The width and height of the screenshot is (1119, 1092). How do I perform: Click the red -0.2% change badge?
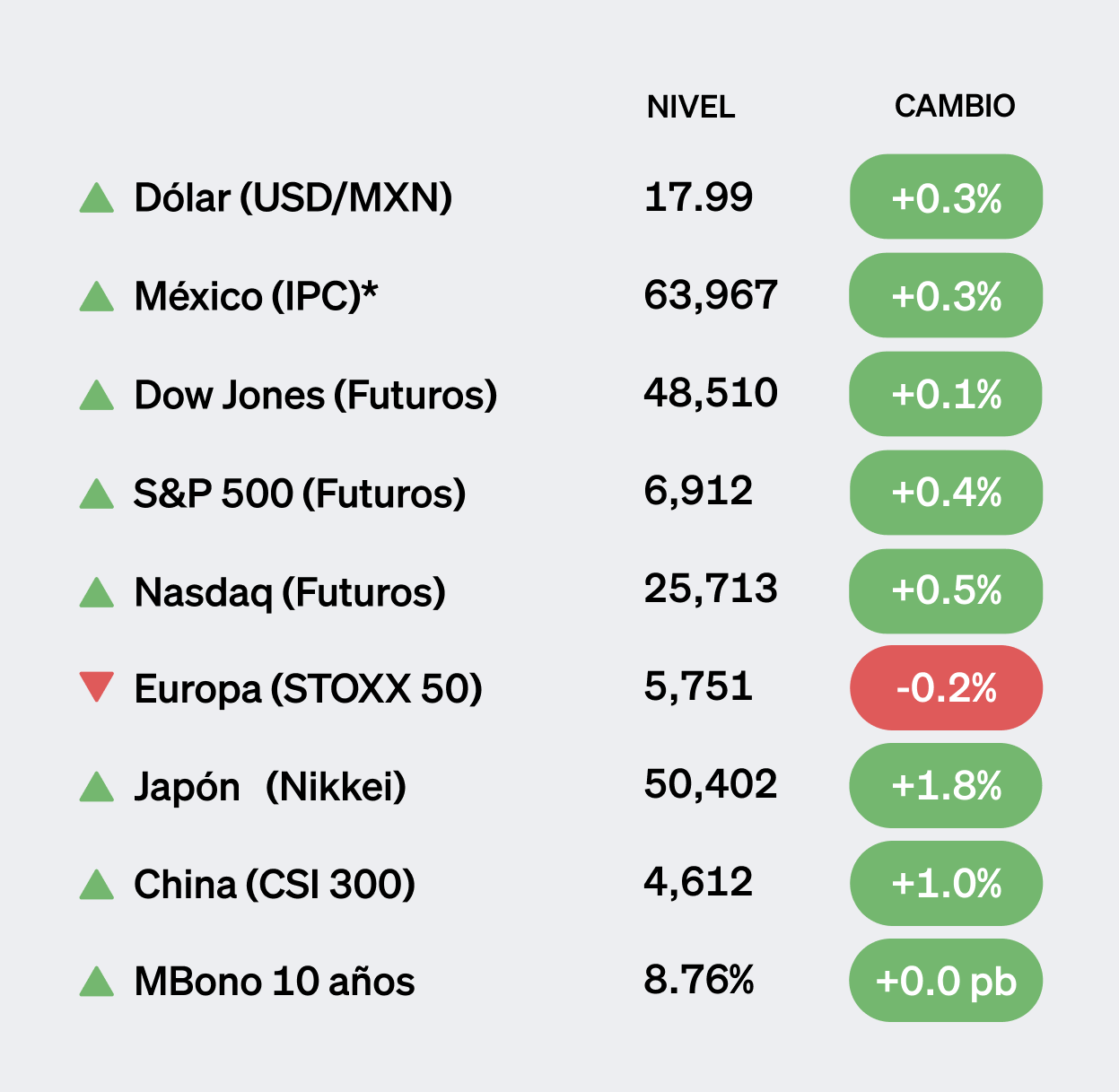(x=946, y=688)
